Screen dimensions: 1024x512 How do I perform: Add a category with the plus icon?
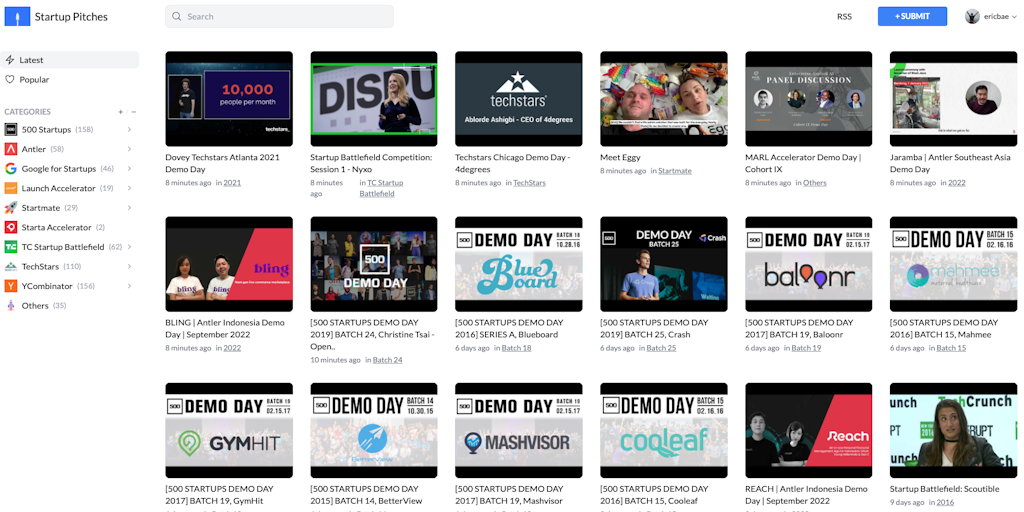[120, 112]
